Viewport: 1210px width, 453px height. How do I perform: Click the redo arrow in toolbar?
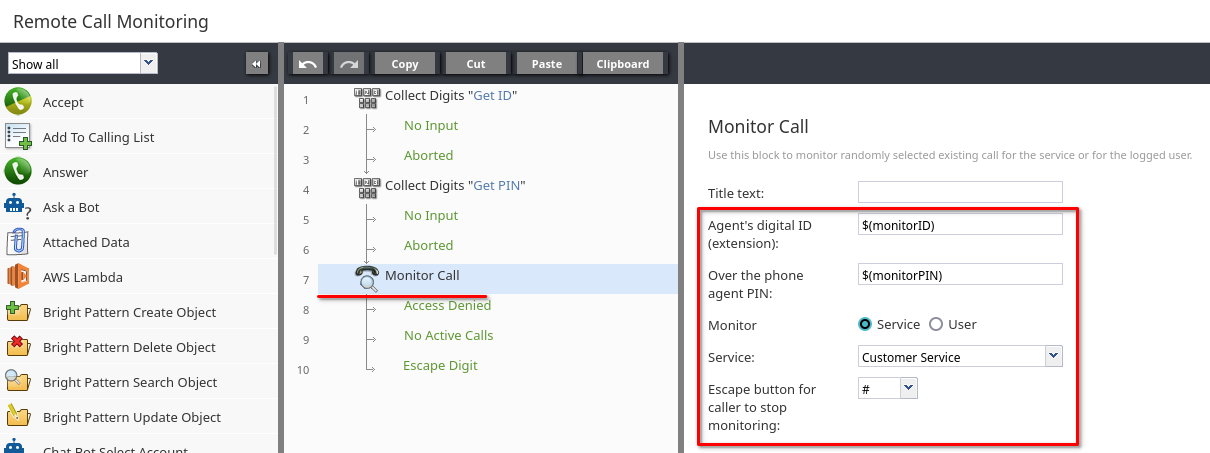[x=349, y=64]
